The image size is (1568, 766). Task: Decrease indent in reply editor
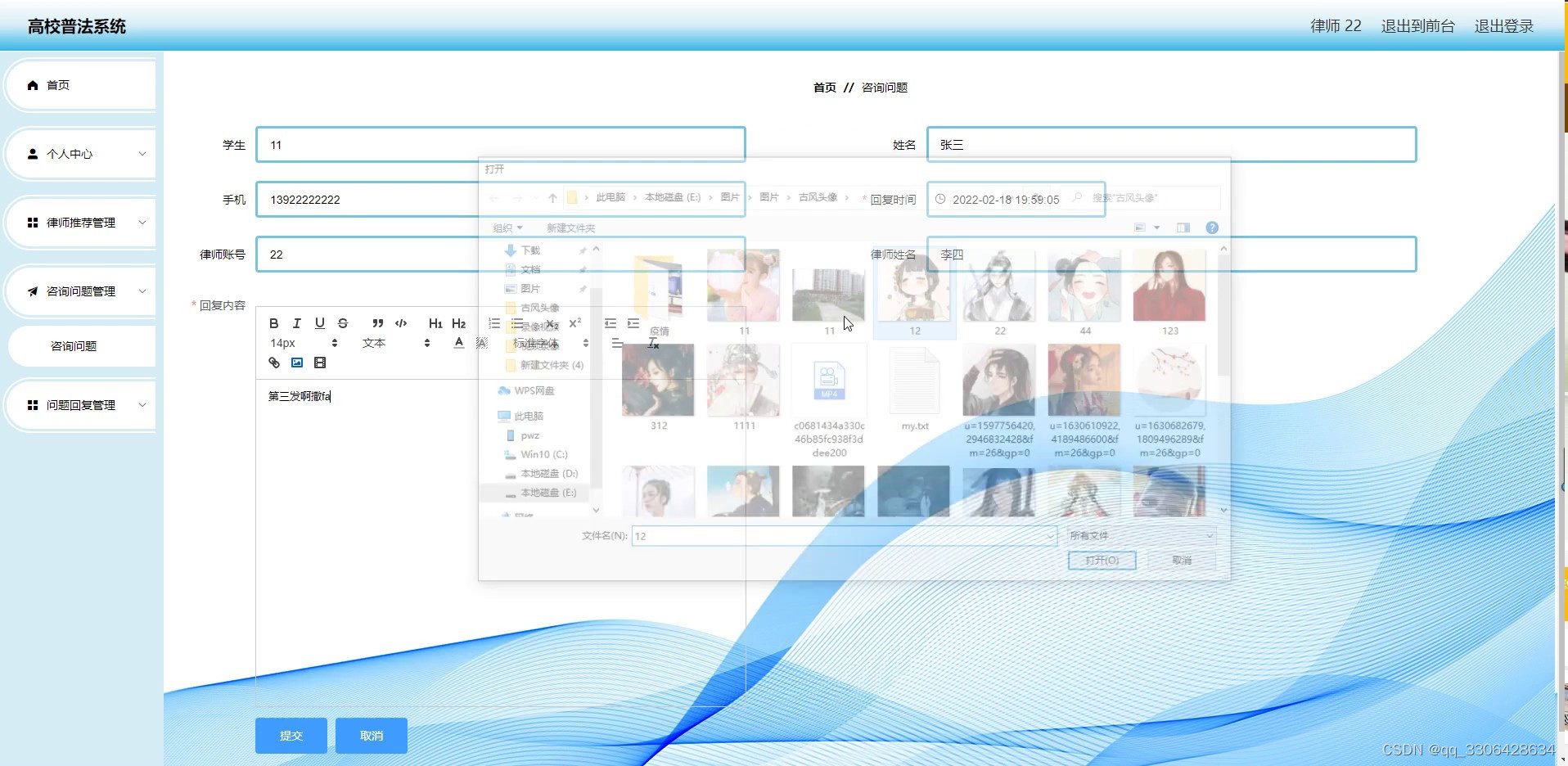[x=611, y=323]
